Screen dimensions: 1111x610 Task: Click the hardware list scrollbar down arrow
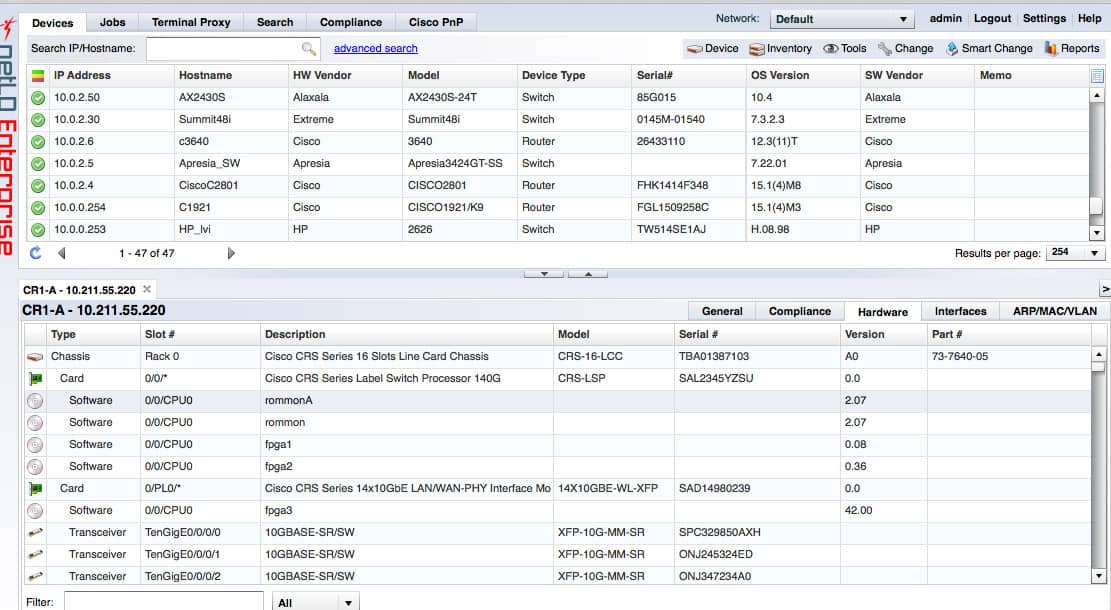point(1098,576)
